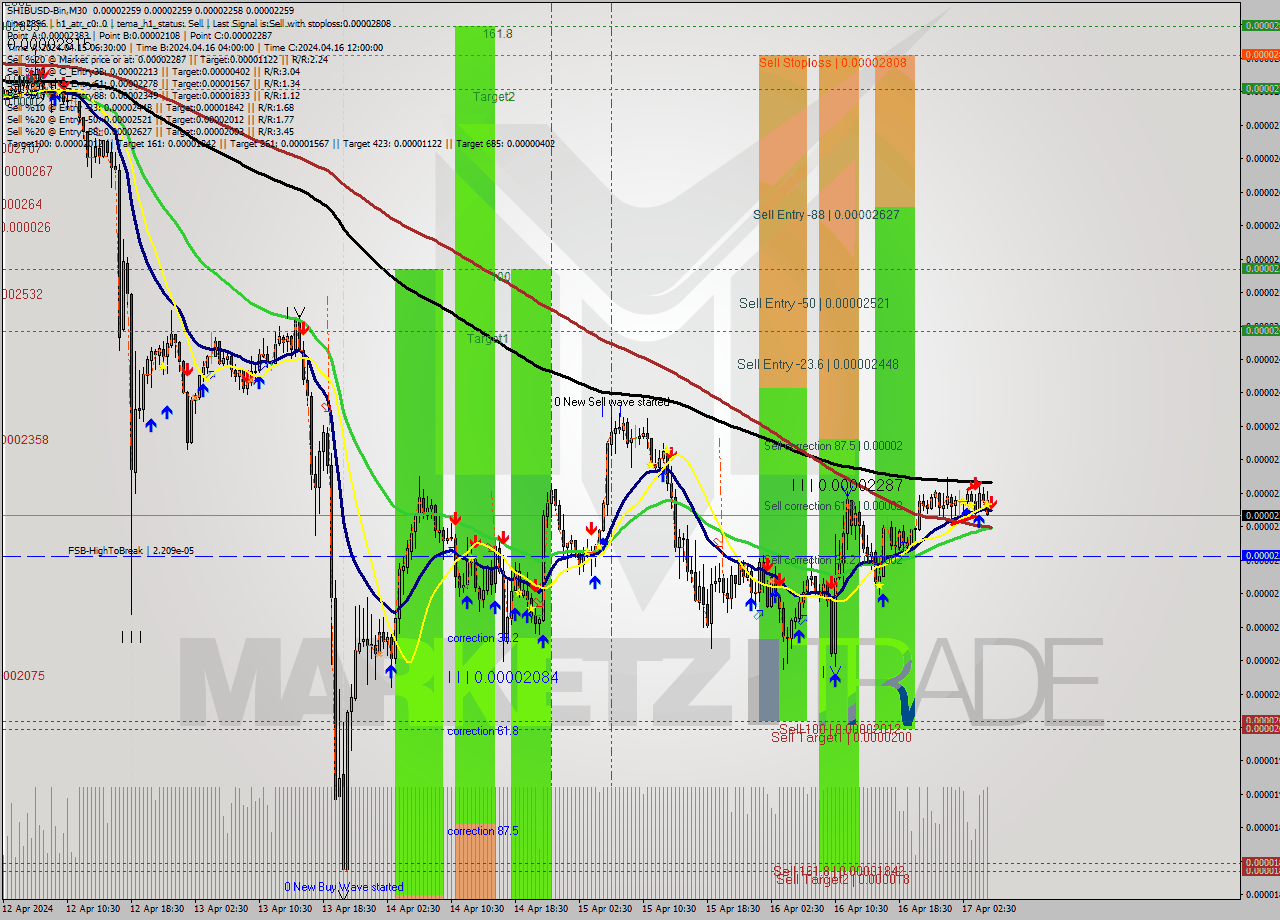Click the blue 'correction 87.5' label
Screen dimensions: 1280x920
click(x=482, y=831)
